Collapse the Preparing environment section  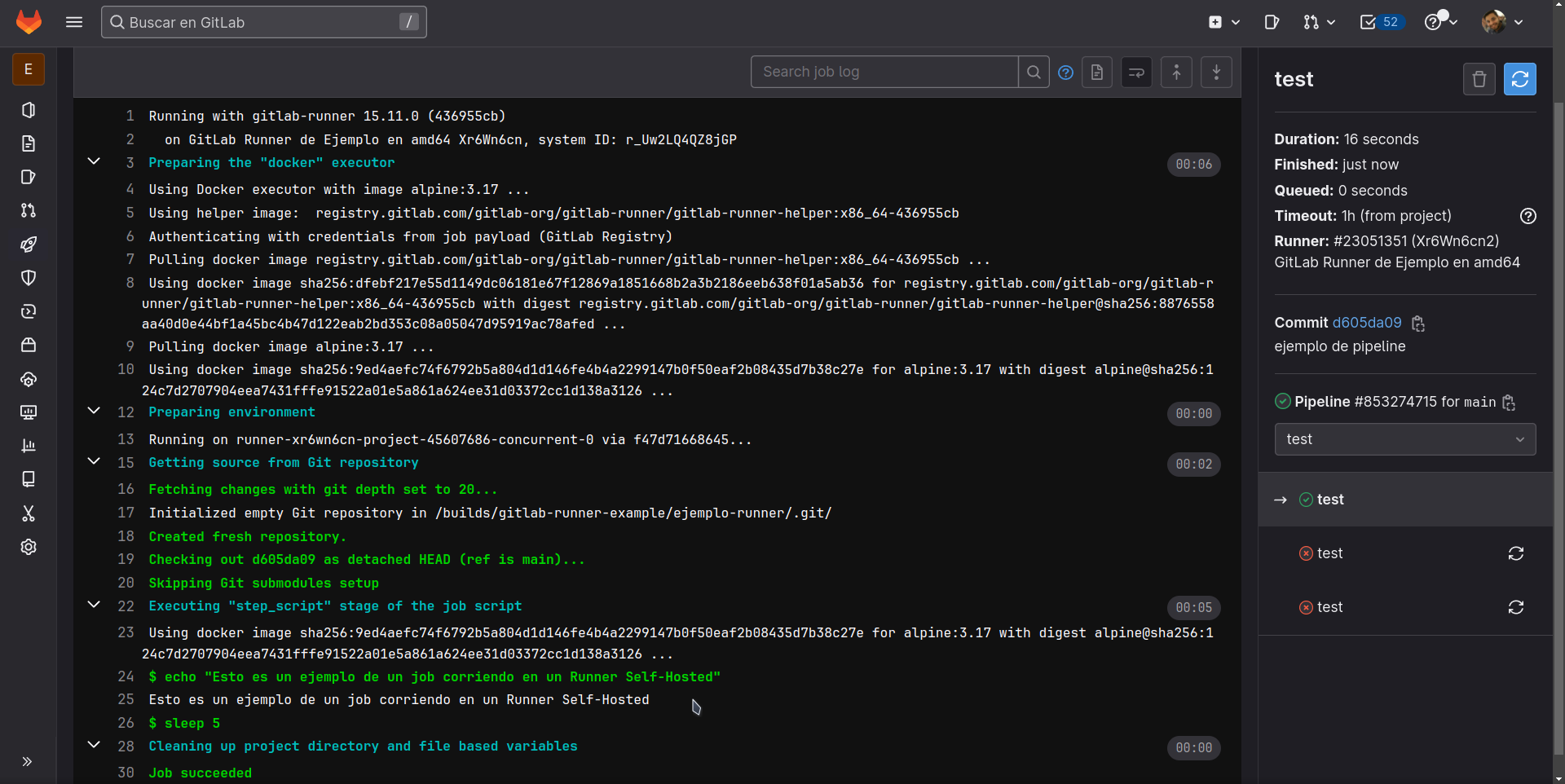94,411
